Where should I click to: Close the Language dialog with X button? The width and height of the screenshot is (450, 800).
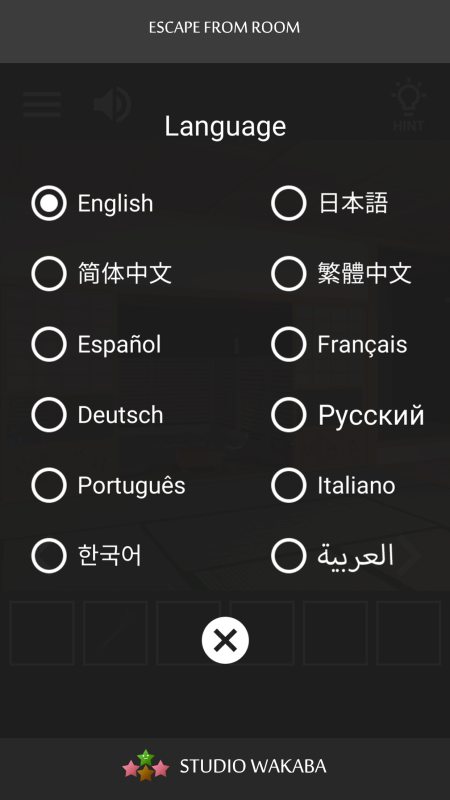225,640
